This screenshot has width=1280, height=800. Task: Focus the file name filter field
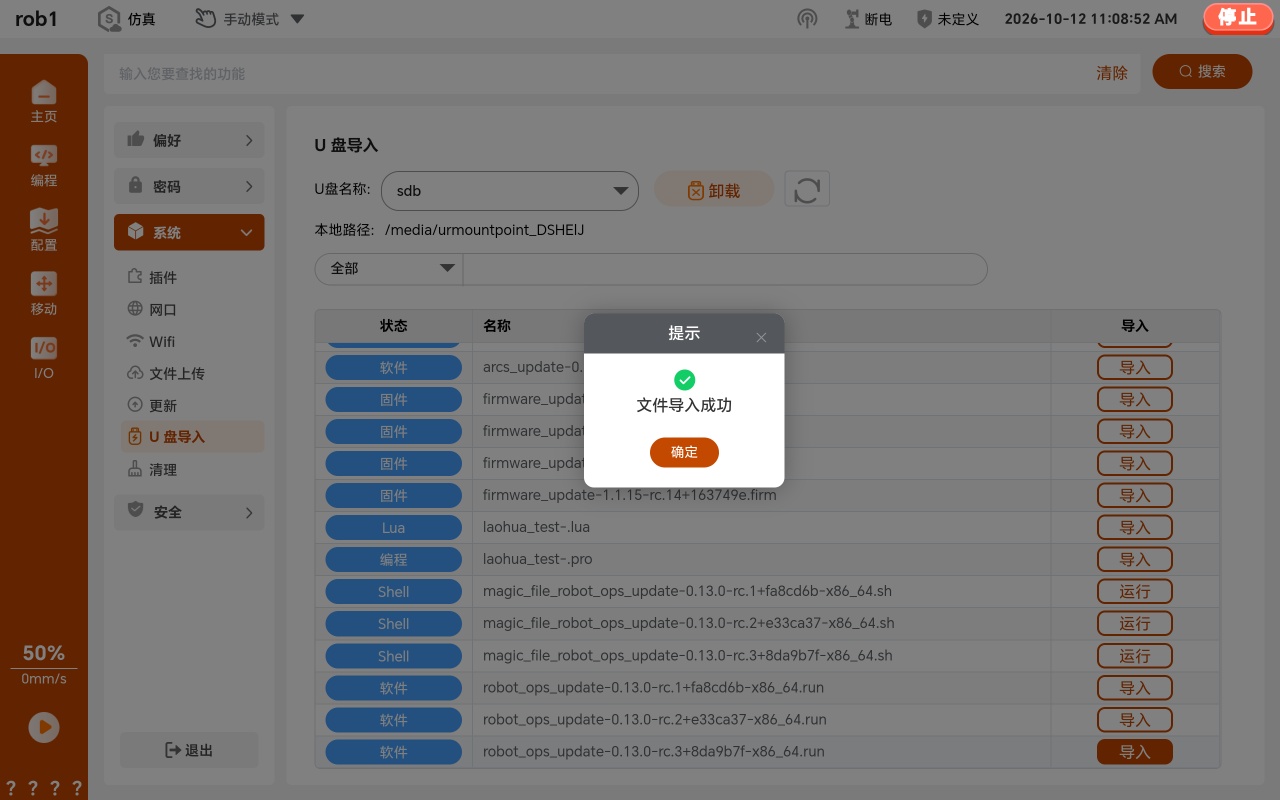pyautogui.click(x=725, y=269)
